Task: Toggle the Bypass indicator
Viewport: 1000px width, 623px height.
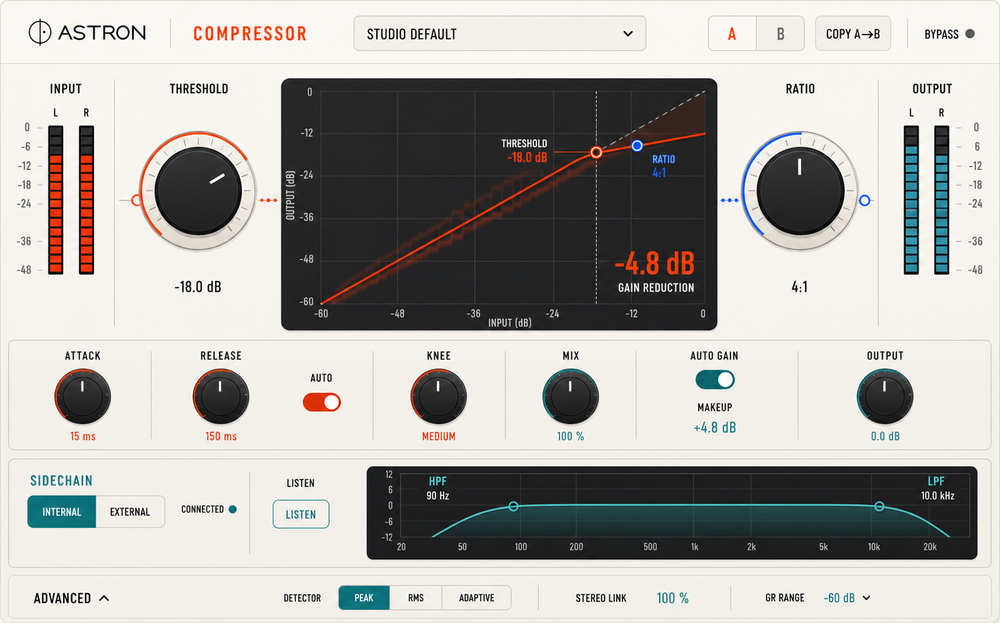Action: 969,34
